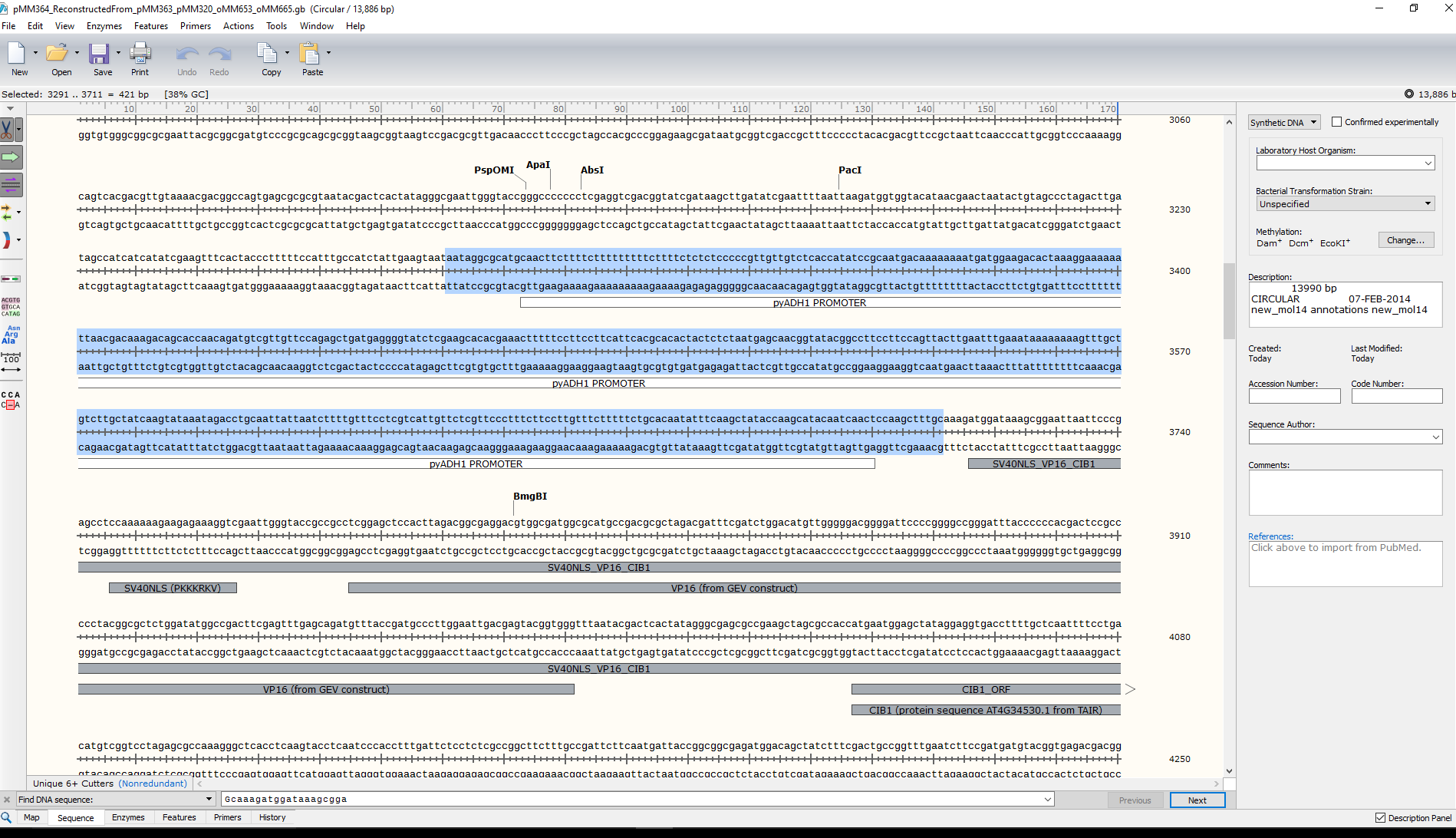Switch to the Map tab
This screenshot has width=1456, height=838.
click(31, 818)
